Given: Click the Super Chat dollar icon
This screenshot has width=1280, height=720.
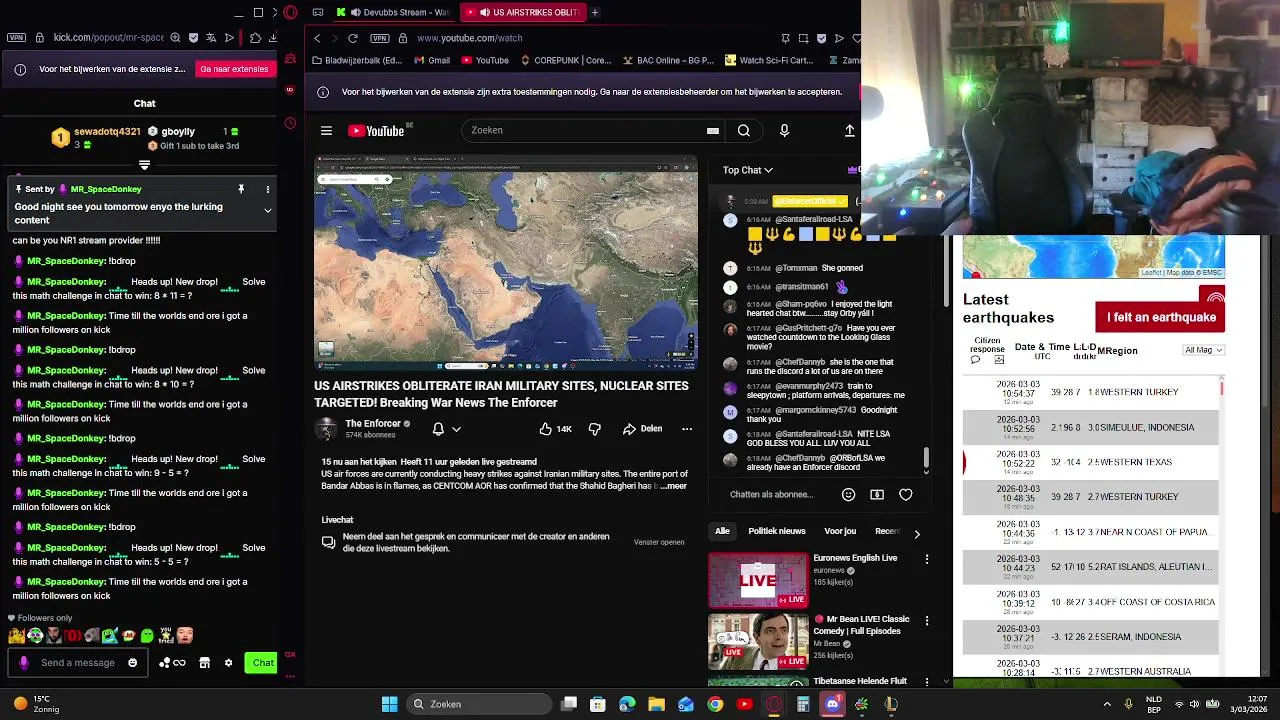Looking at the screenshot, I should [877, 494].
